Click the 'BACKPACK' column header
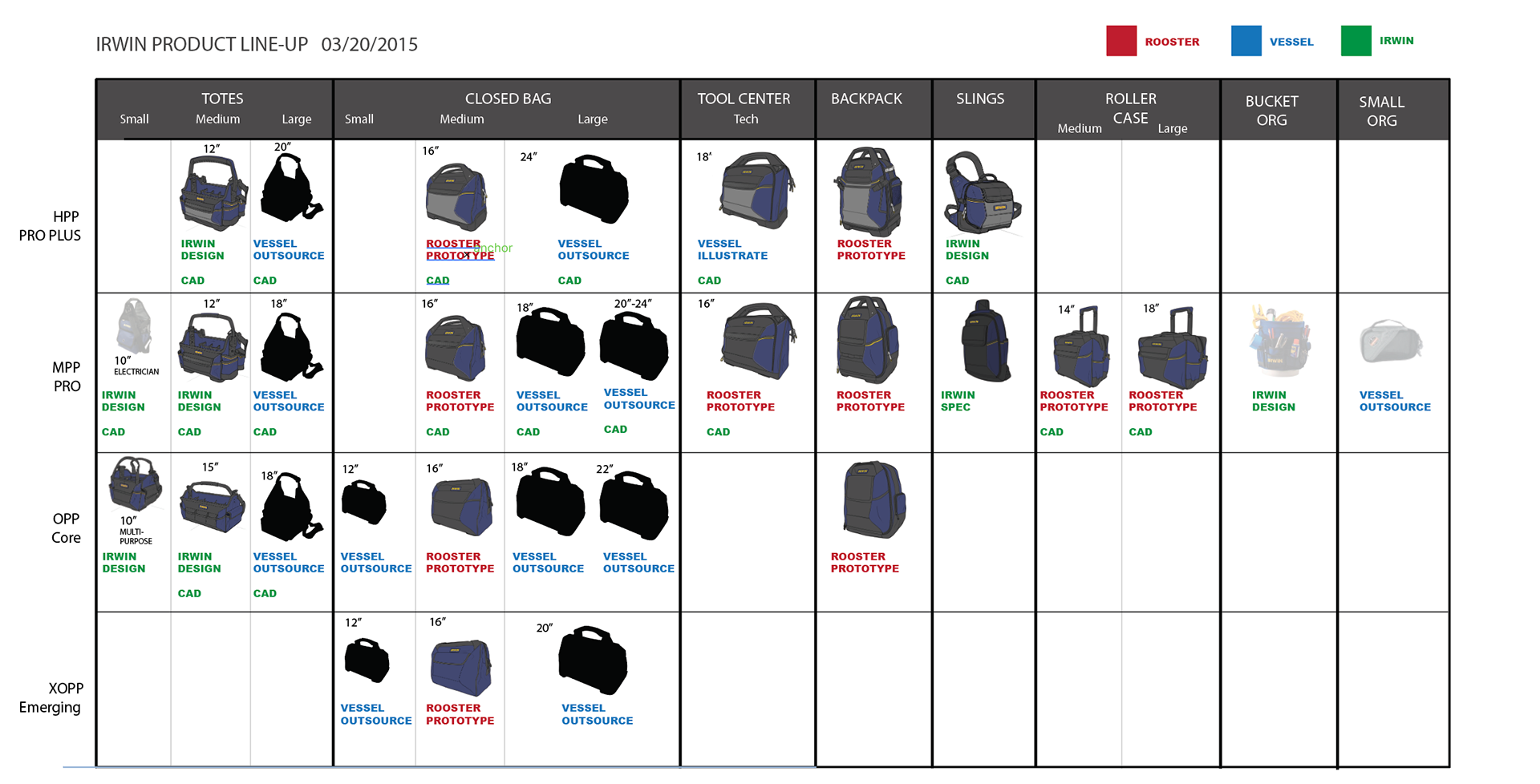 [866, 99]
